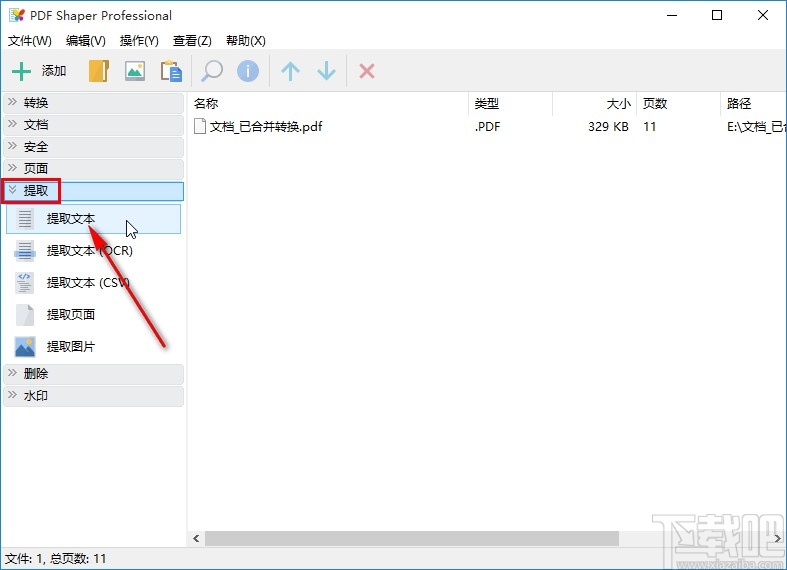Select 提取页面 option
787x570 pixels.
[93, 315]
